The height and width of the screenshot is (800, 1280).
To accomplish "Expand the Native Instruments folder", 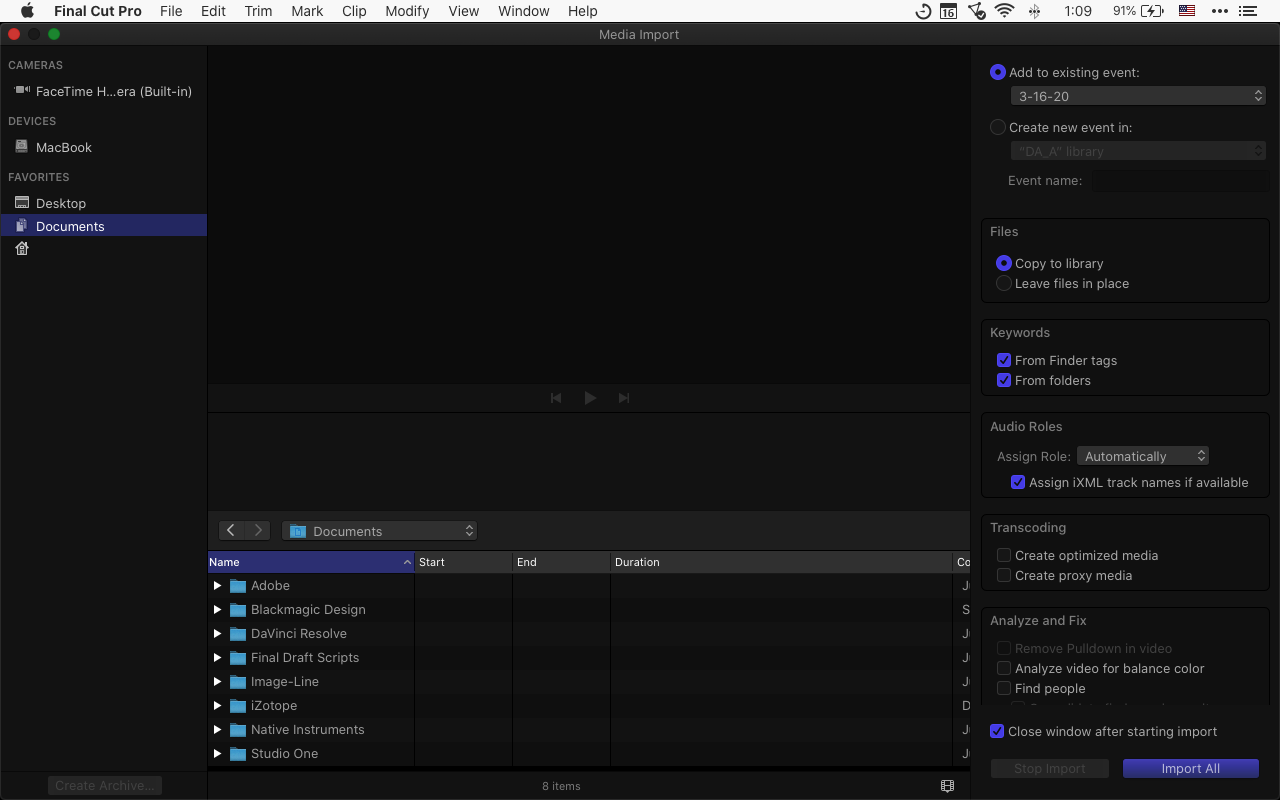I will coord(217,730).
